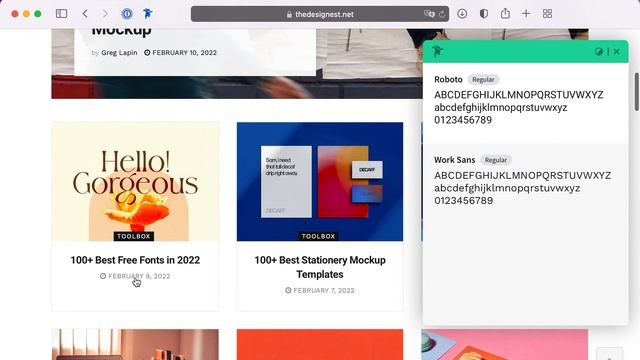Screen dimensions: 640x360
Task: Open a new tab with the plus button
Action: [x=526, y=14]
